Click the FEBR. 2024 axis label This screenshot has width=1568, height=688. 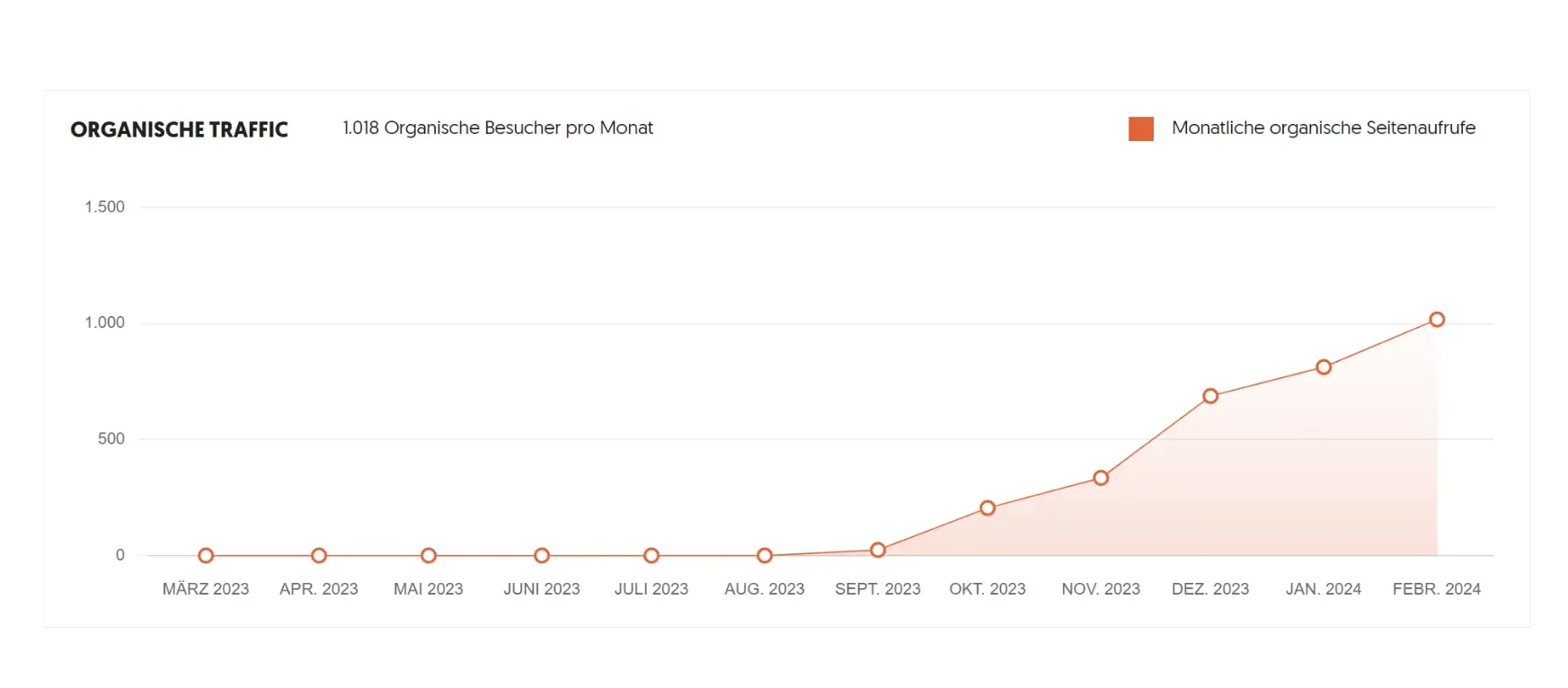tap(1436, 589)
